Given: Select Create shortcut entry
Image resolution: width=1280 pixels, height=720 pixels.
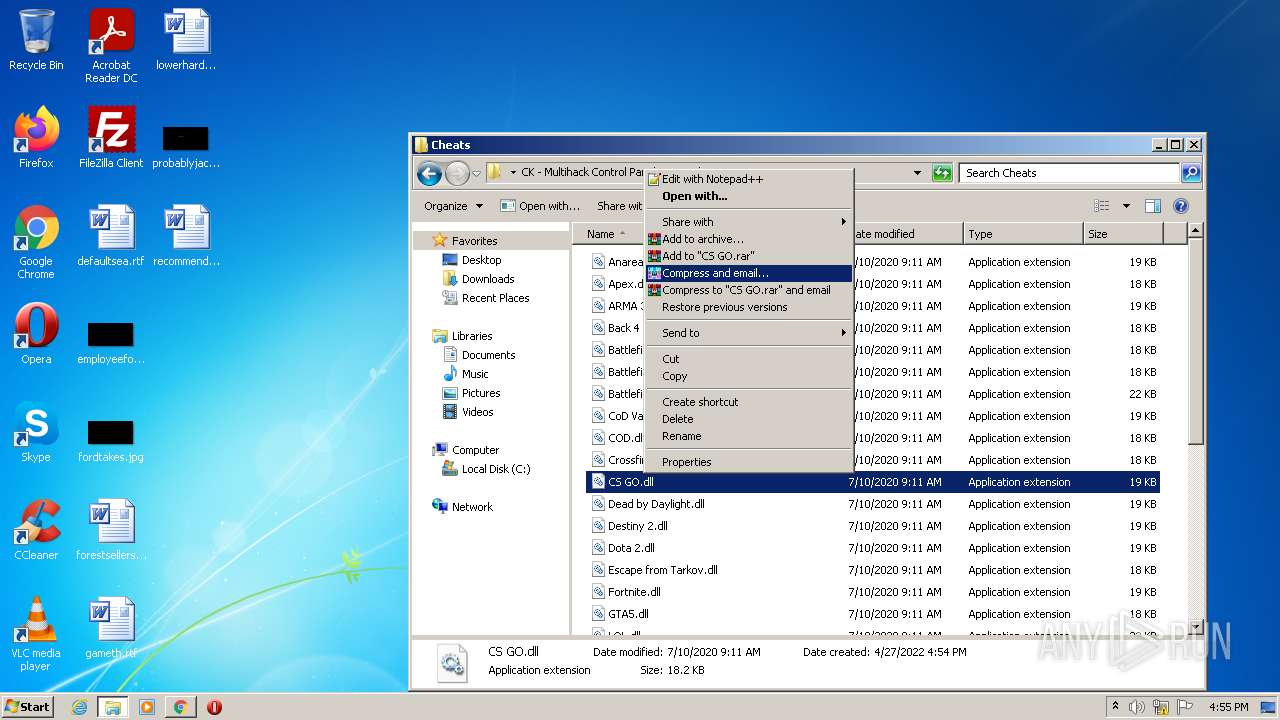Looking at the screenshot, I should [x=748, y=402].
